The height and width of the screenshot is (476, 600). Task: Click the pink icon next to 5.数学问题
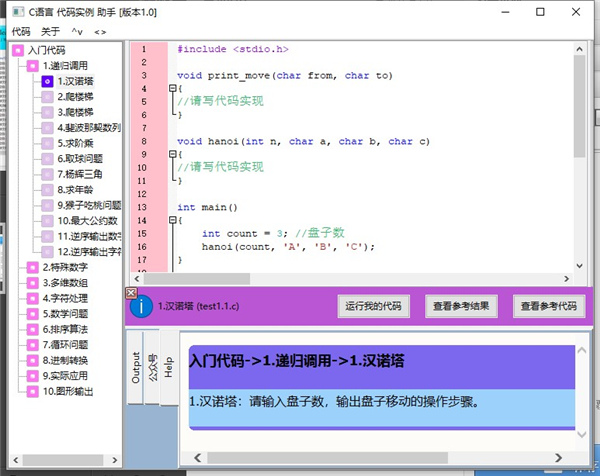[32, 313]
